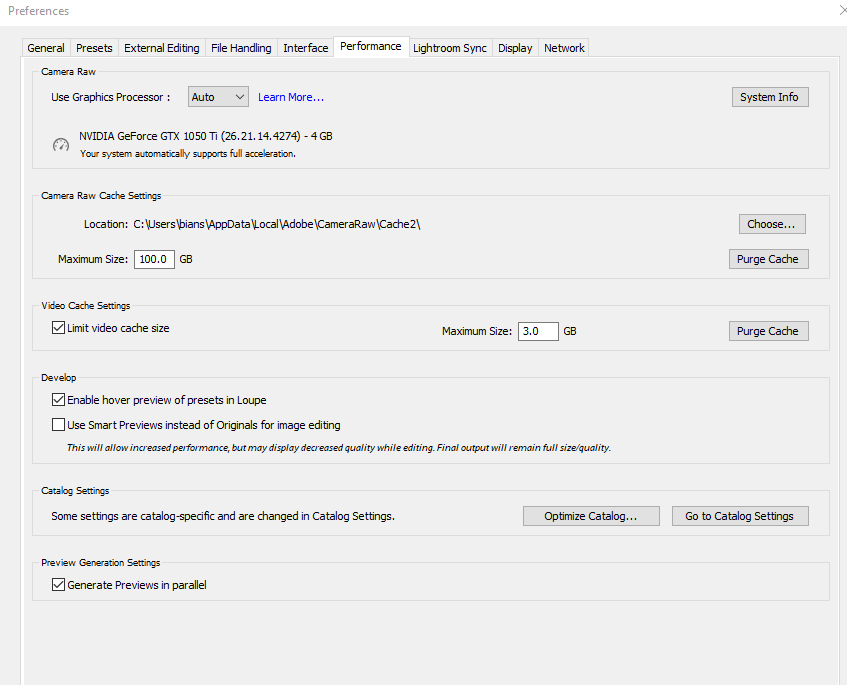View the Display tab

point(514,47)
